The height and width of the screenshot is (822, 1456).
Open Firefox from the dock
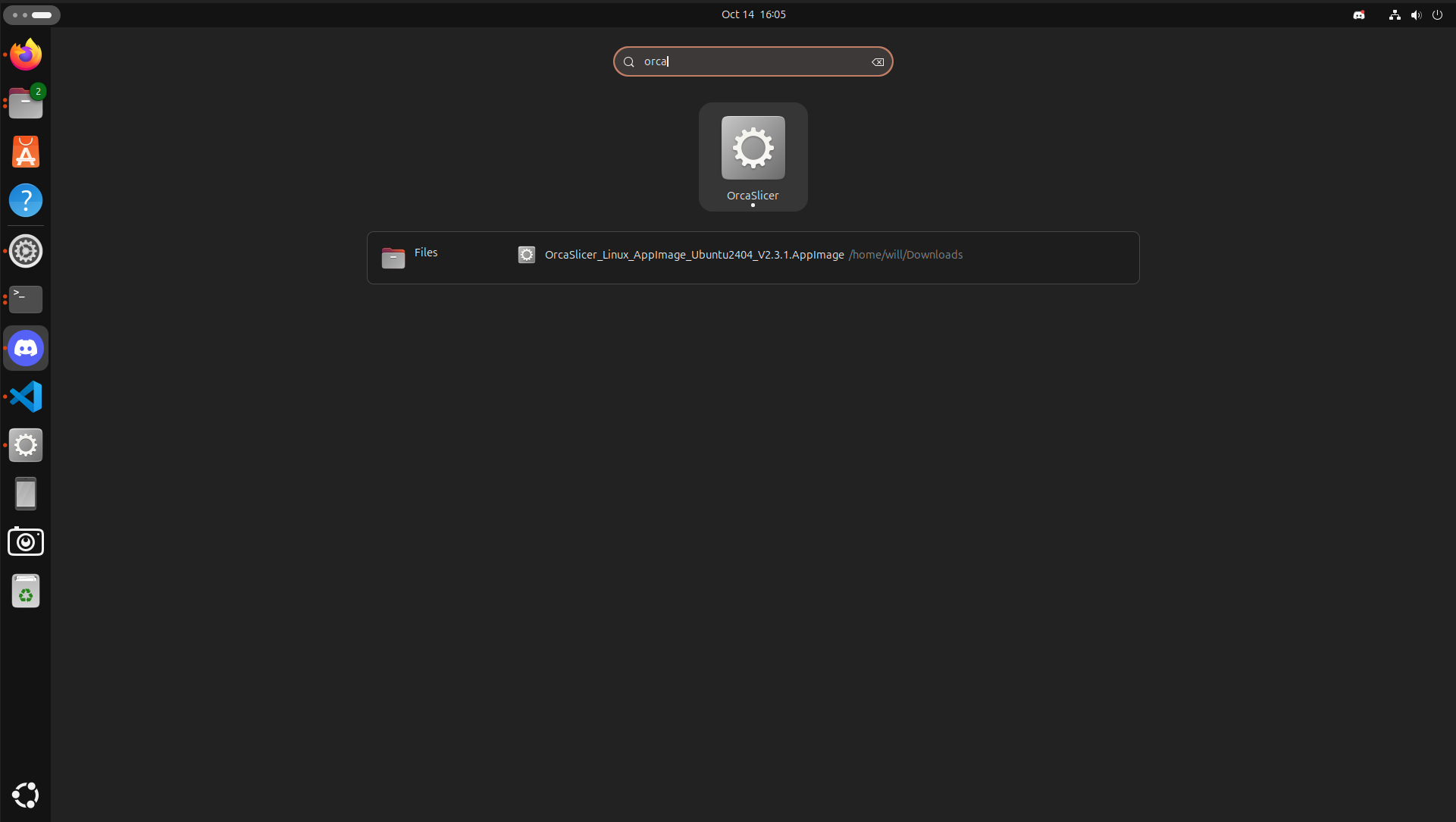pos(26,55)
